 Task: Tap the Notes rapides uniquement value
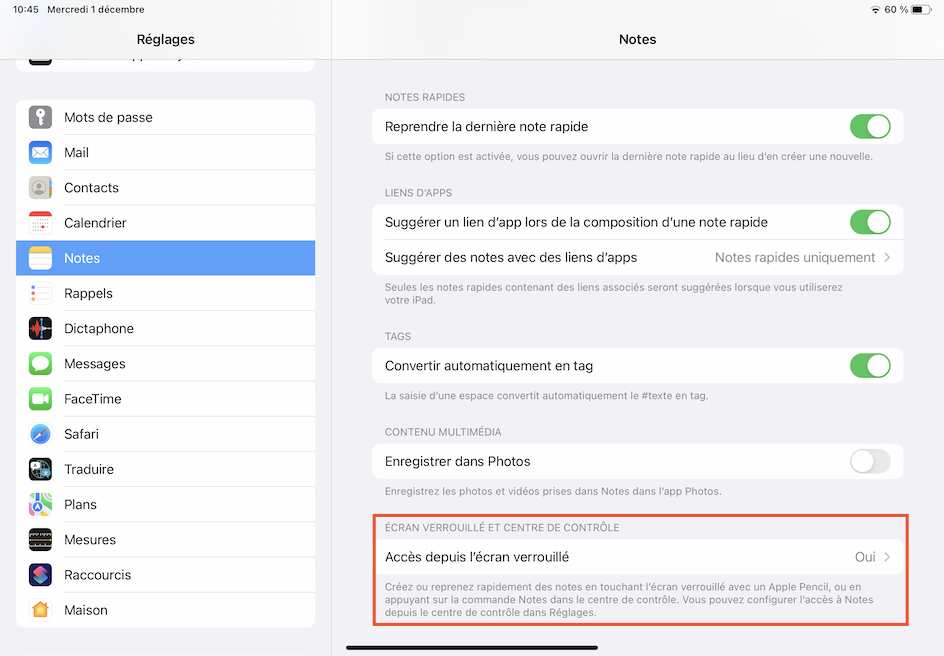(795, 257)
